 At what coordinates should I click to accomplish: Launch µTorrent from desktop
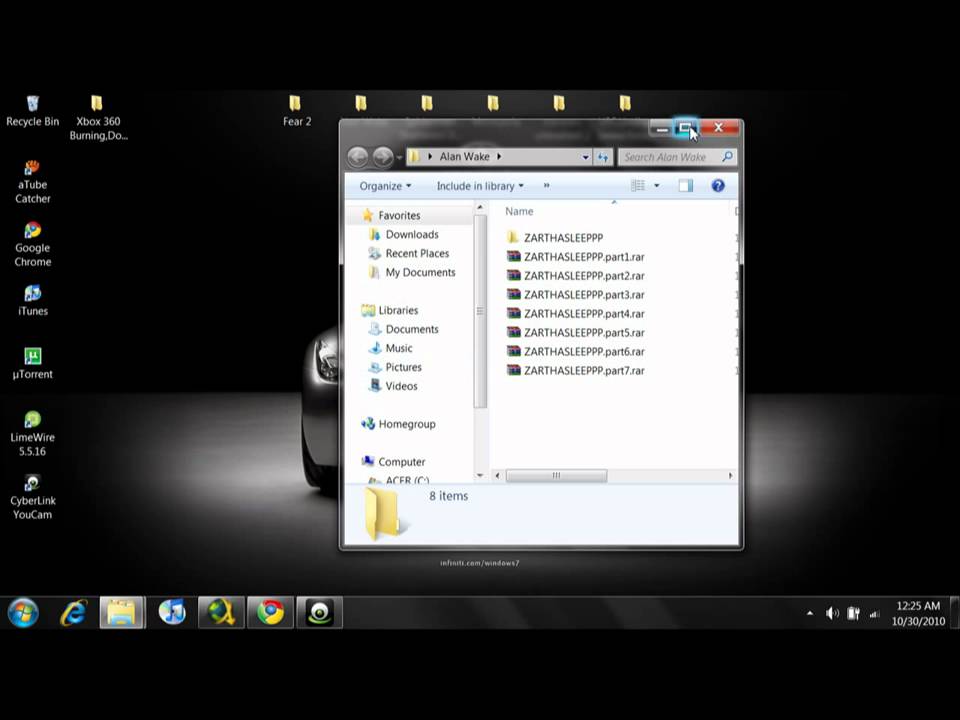[x=32, y=364]
